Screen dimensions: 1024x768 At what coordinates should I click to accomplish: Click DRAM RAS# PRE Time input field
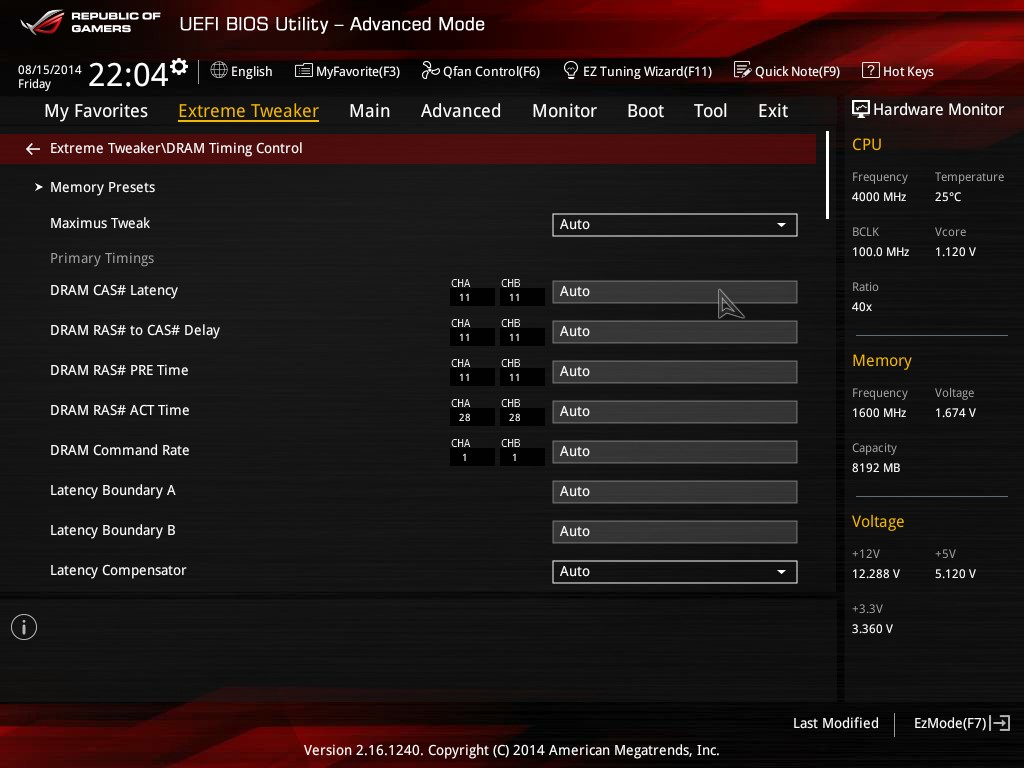[x=675, y=372]
